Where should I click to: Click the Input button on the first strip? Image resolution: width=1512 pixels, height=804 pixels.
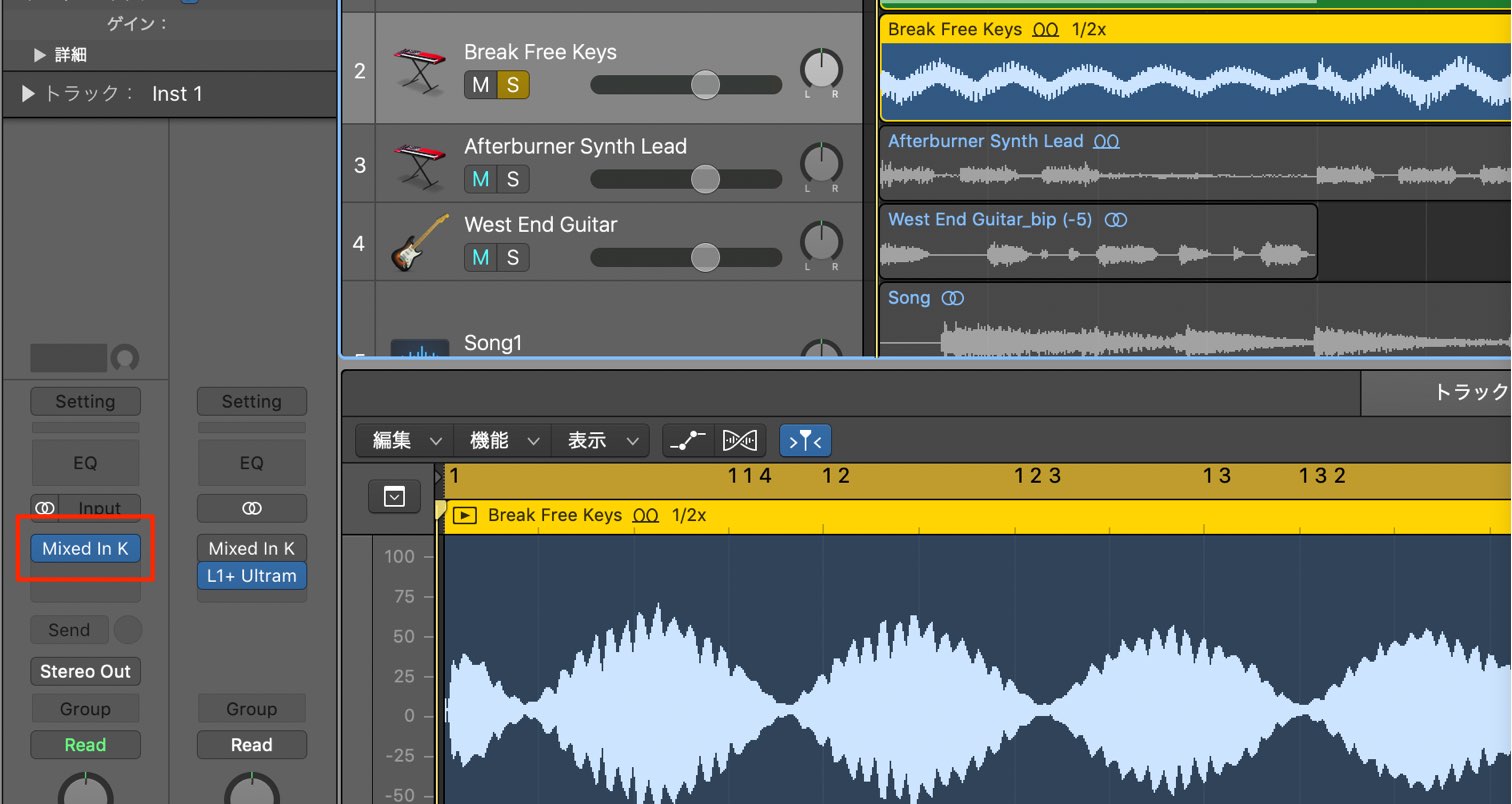pyautogui.click(x=100, y=508)
